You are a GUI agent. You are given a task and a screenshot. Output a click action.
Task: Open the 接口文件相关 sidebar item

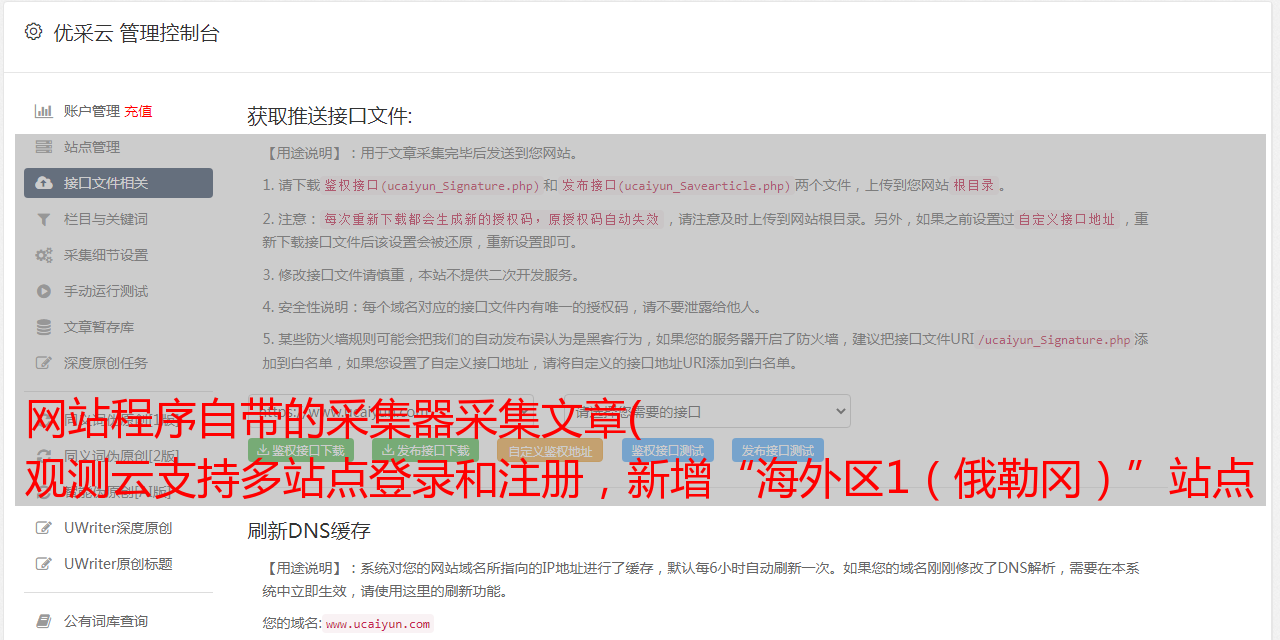[118, 183]
